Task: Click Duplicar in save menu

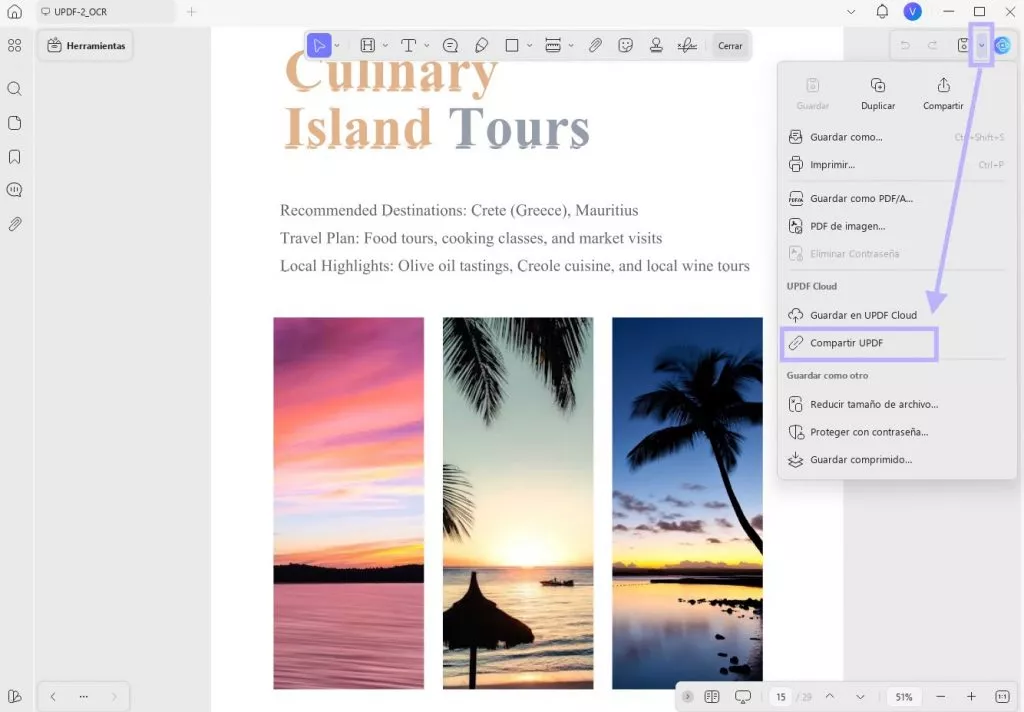Action: click(x=878, y=94)
